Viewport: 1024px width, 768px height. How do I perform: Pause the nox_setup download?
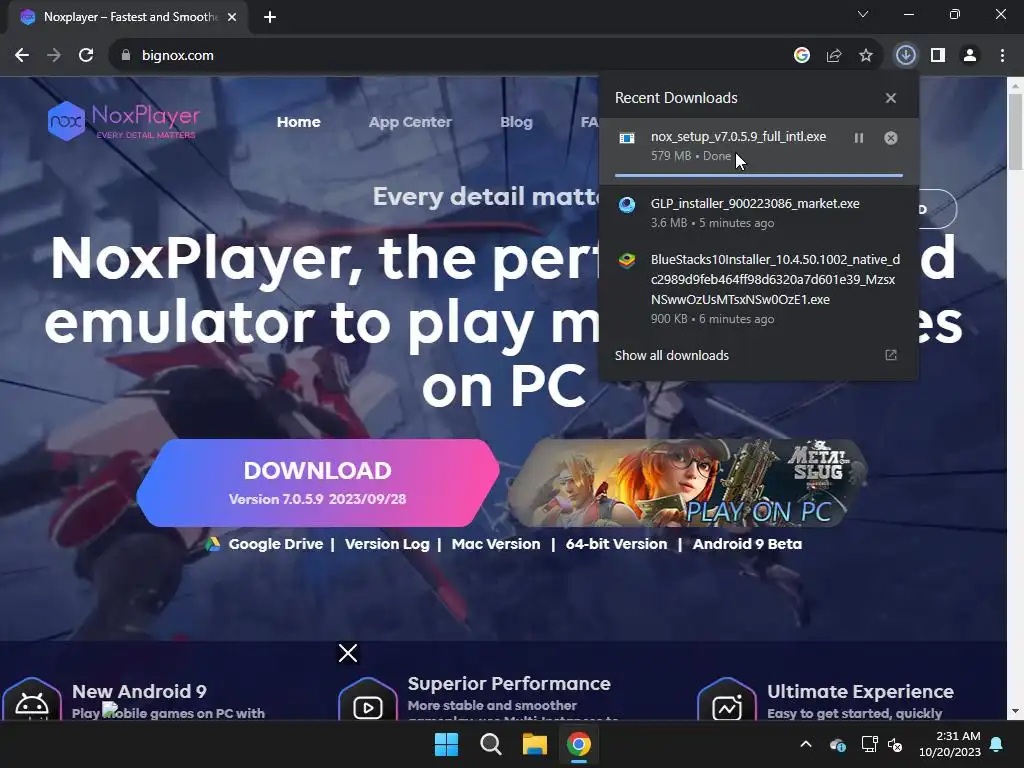point(859,138)
